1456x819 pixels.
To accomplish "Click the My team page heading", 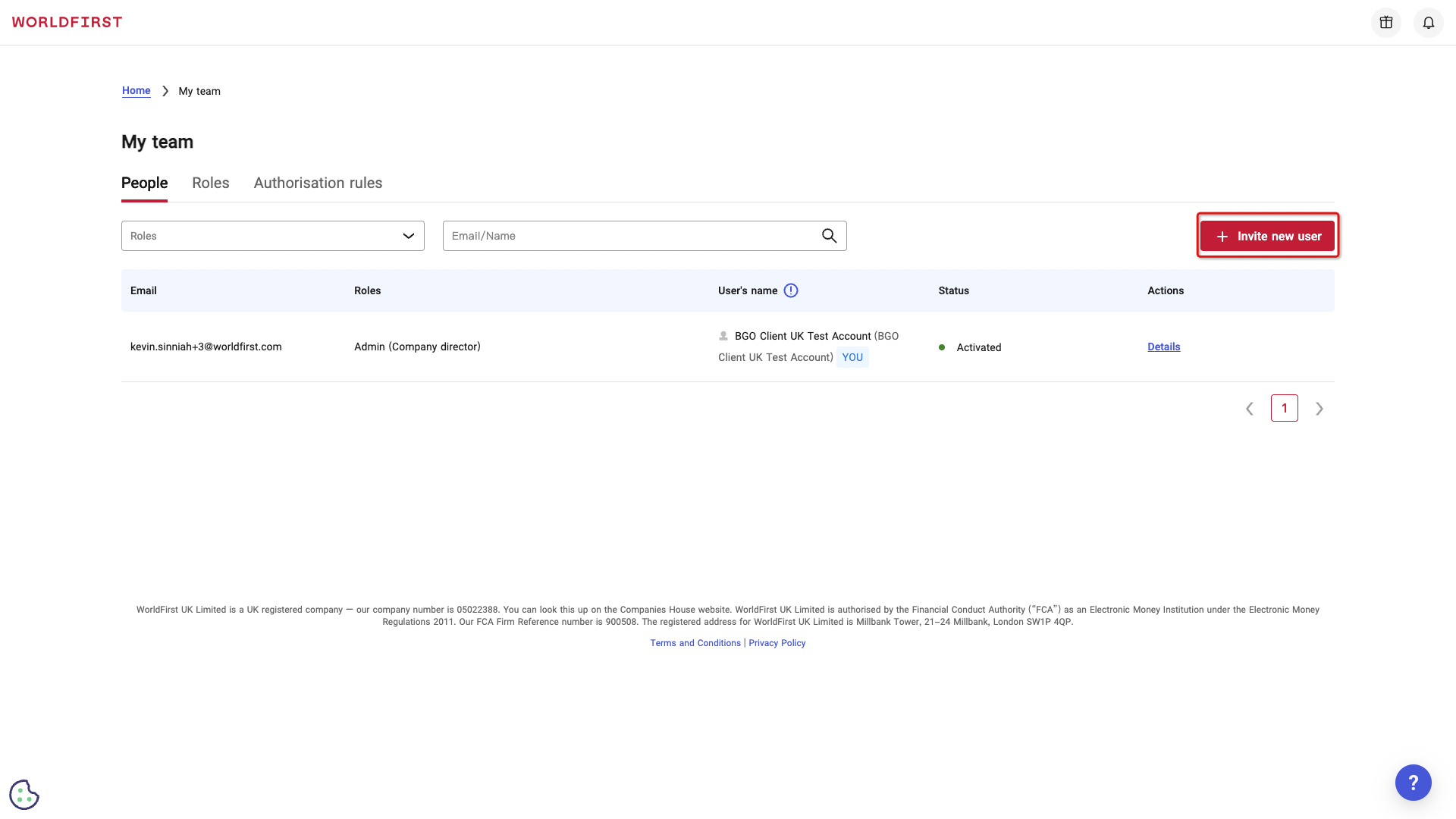I will (x=158, y=142).
